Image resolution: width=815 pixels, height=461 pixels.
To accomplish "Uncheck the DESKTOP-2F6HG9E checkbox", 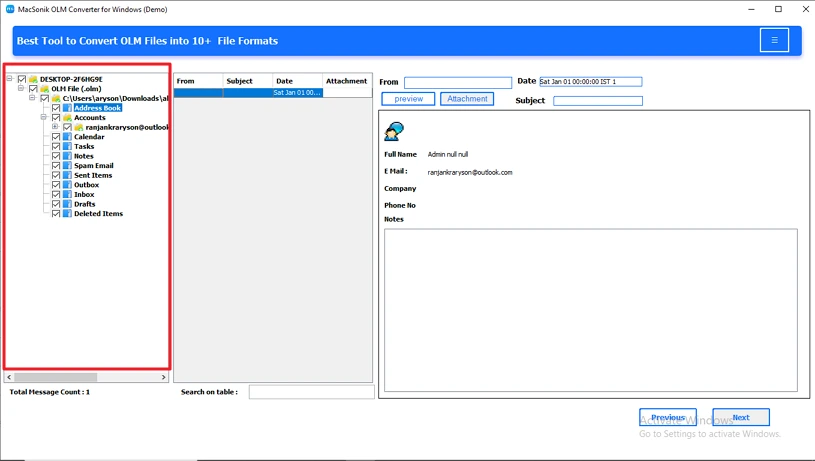I will 22,79.
